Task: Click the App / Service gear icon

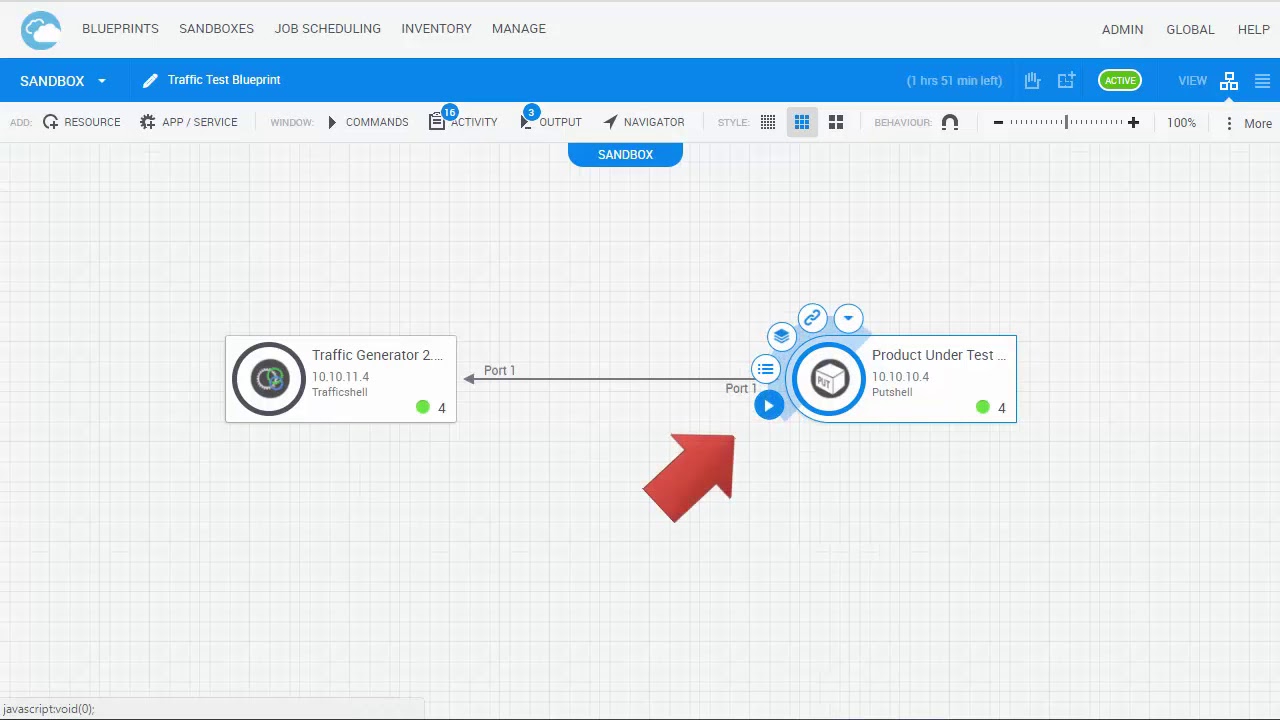Action: [x=148, y=122]
